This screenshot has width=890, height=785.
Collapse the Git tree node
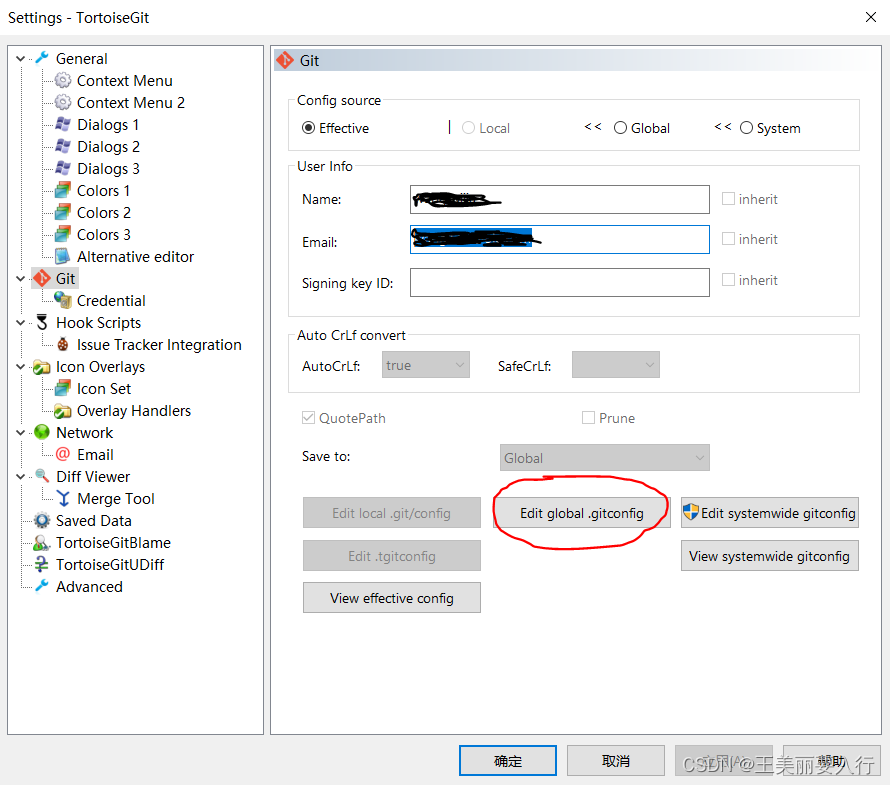pos(20,279)
